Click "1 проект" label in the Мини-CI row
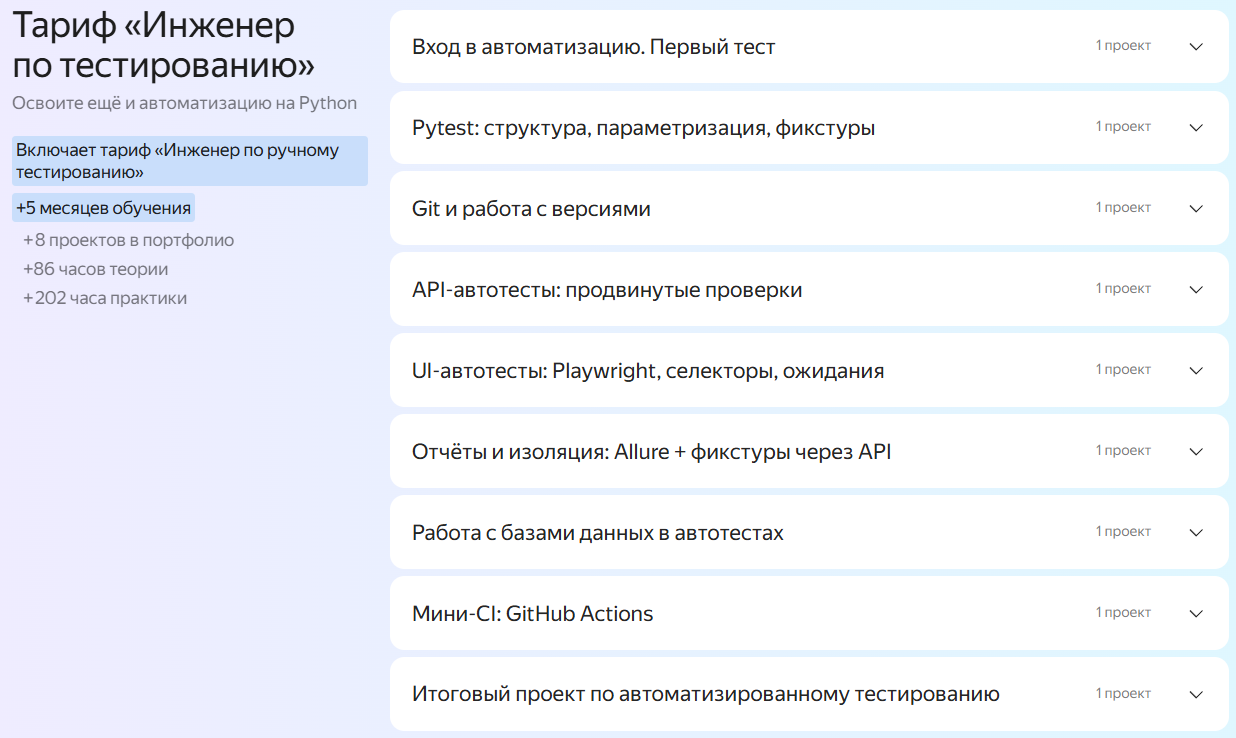Viewport: 1236px width, 738px height. pos(1123,613)
